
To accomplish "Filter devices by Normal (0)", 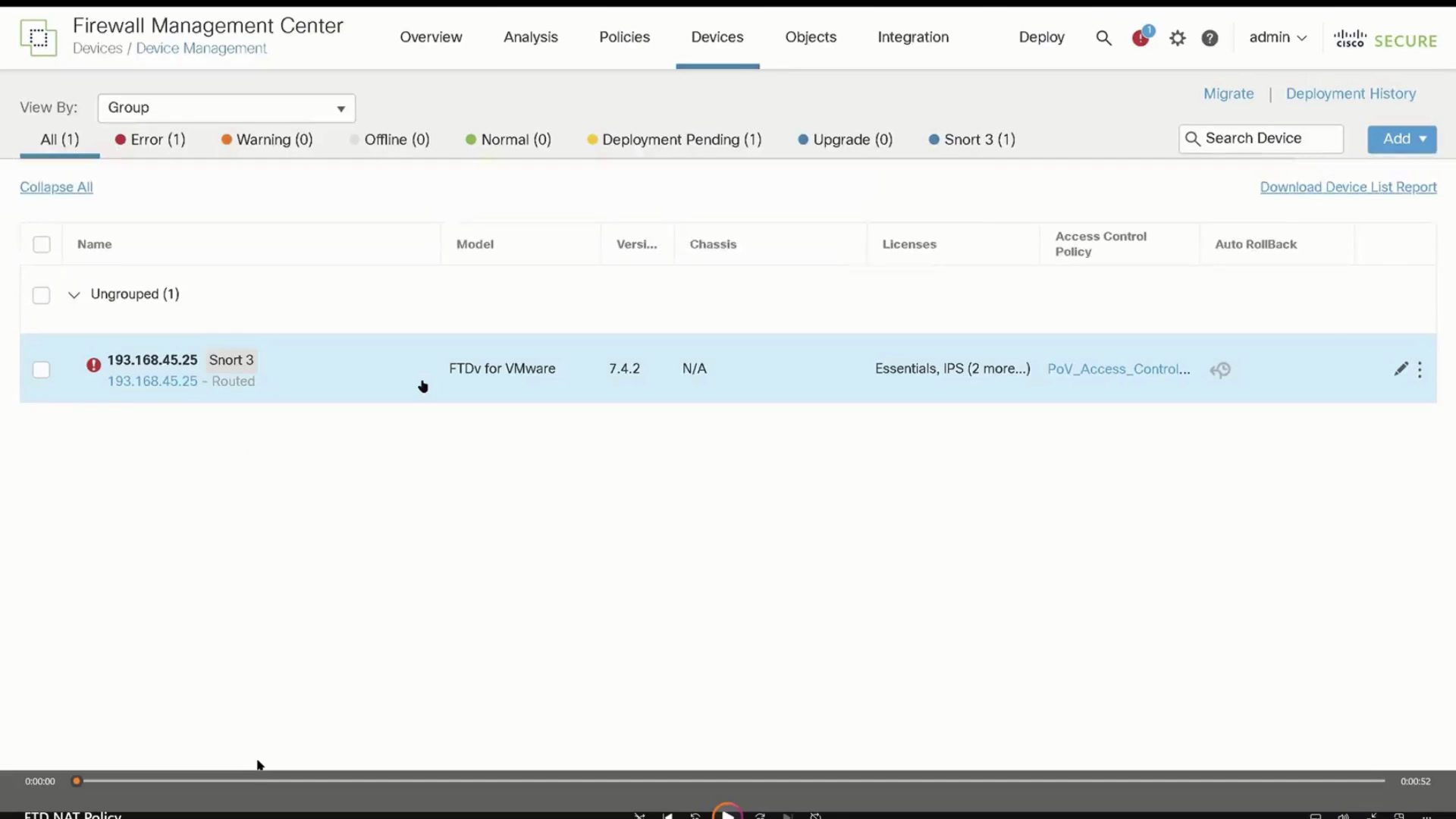I will [x=508, y=140].
